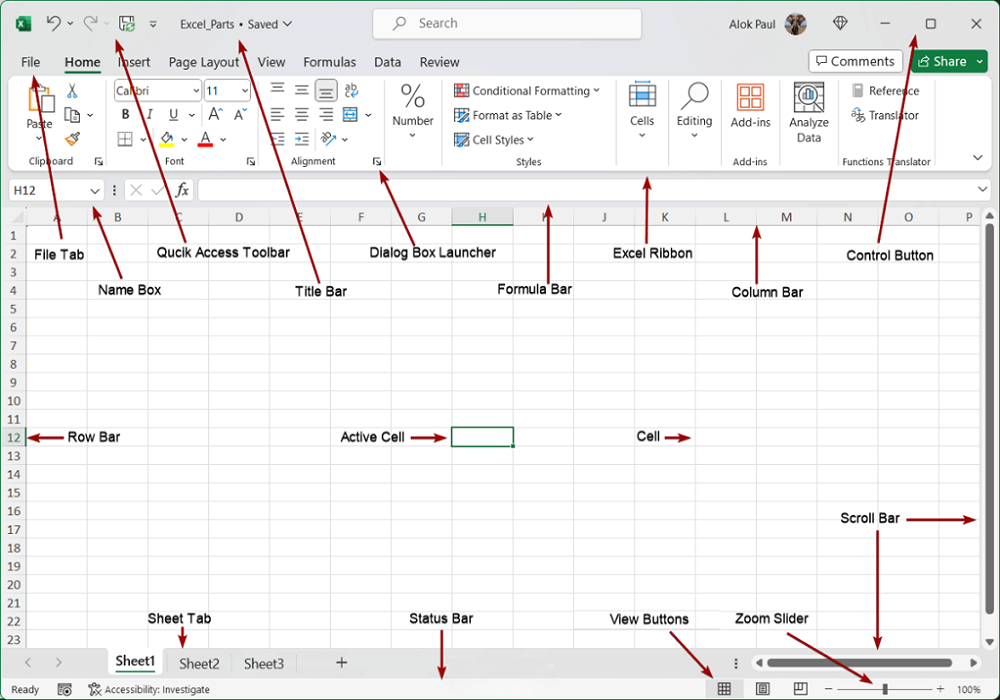This screenshot has height=700, width=1000.
Task: Click the Wrap Text icon
Action: (351, 91)
